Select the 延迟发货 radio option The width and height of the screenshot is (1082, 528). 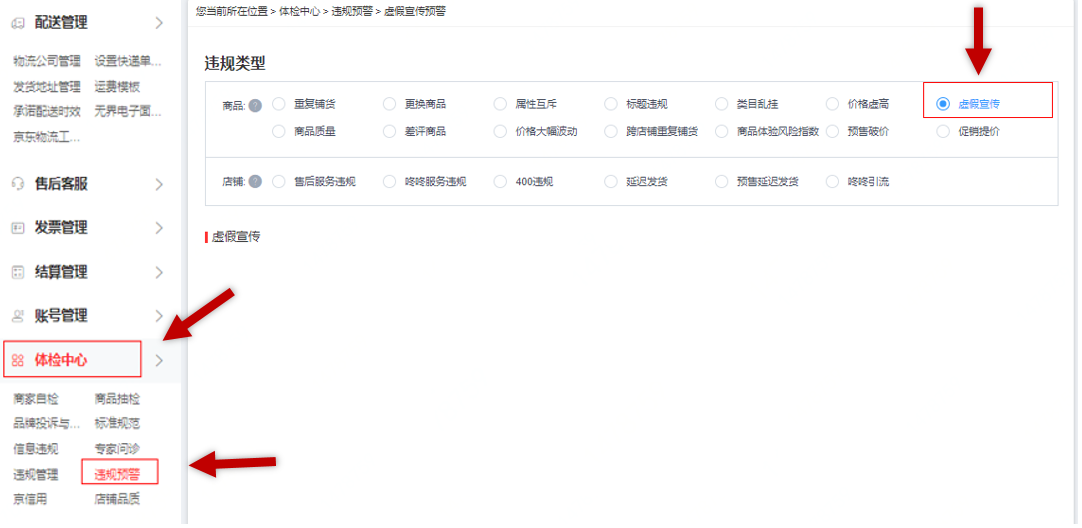(611, 182)
